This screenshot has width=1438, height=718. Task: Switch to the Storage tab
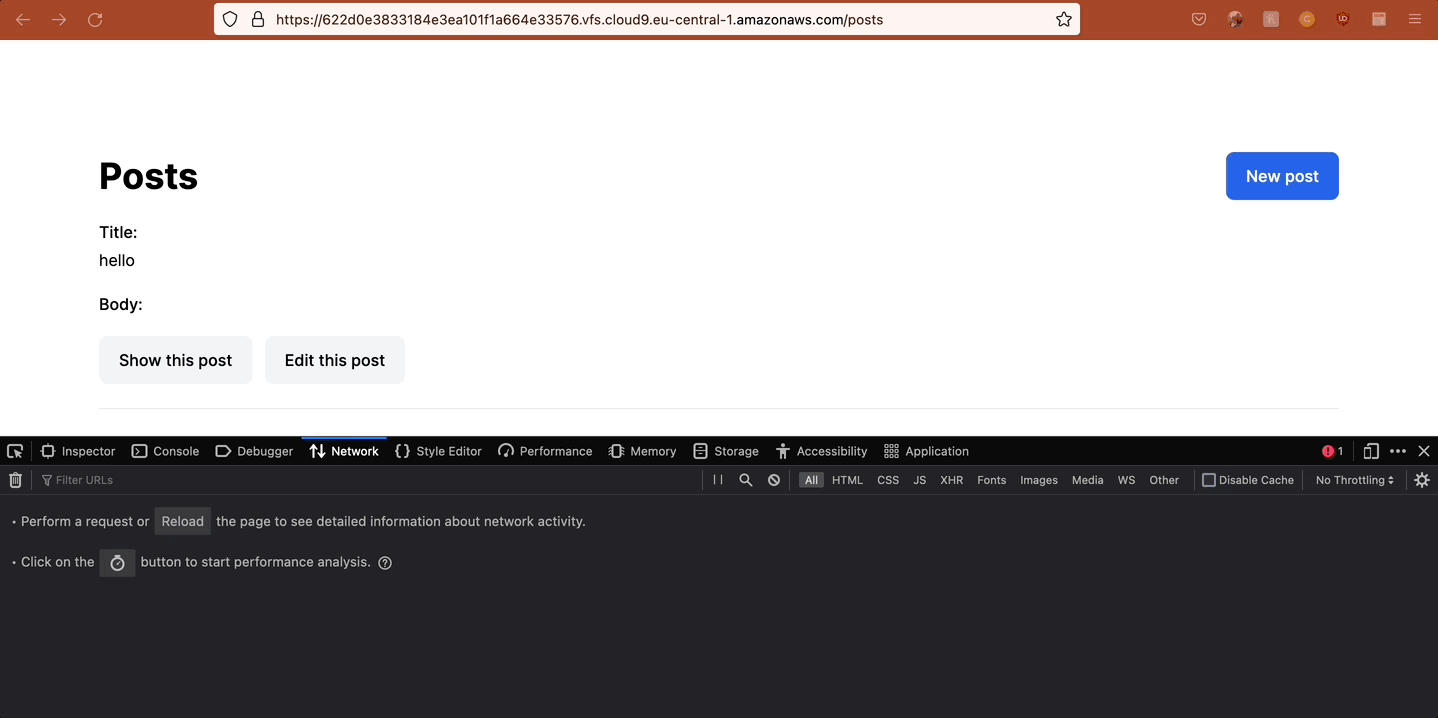tap(726, 451)
